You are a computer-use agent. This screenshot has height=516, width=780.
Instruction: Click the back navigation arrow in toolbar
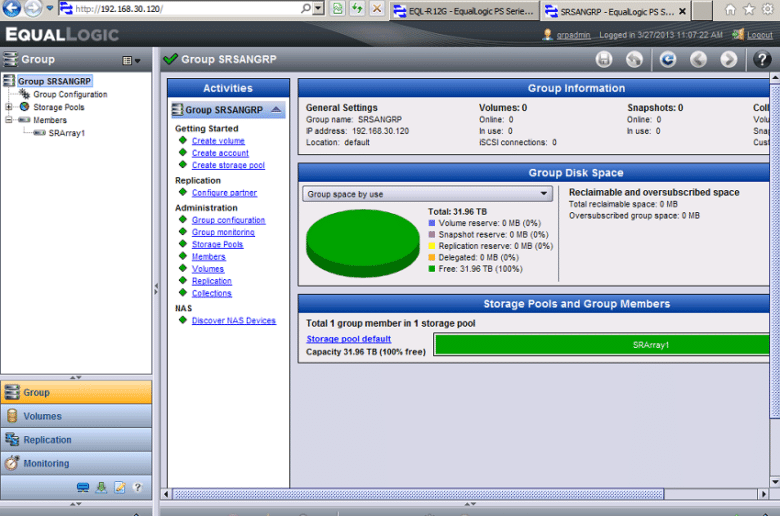pos(698,60)
